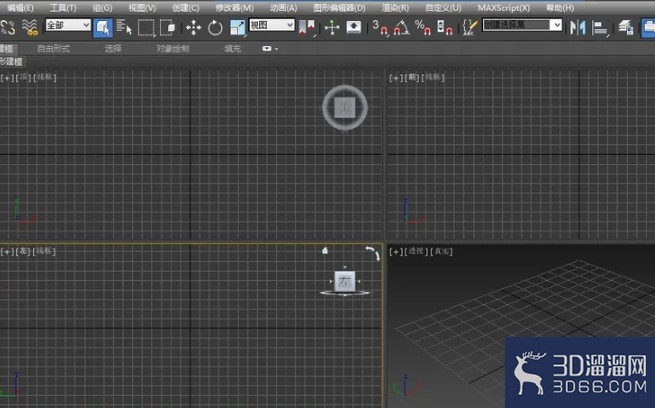The width and height of the screenshot is (655, 408).
Task: Open the [线框] shading menu in the left viewport
Action: click(x=44, y=251)
